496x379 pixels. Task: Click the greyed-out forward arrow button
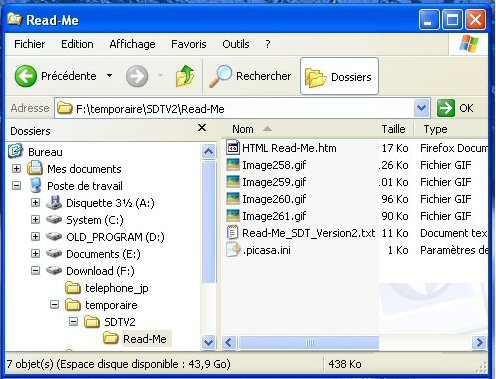137,76
